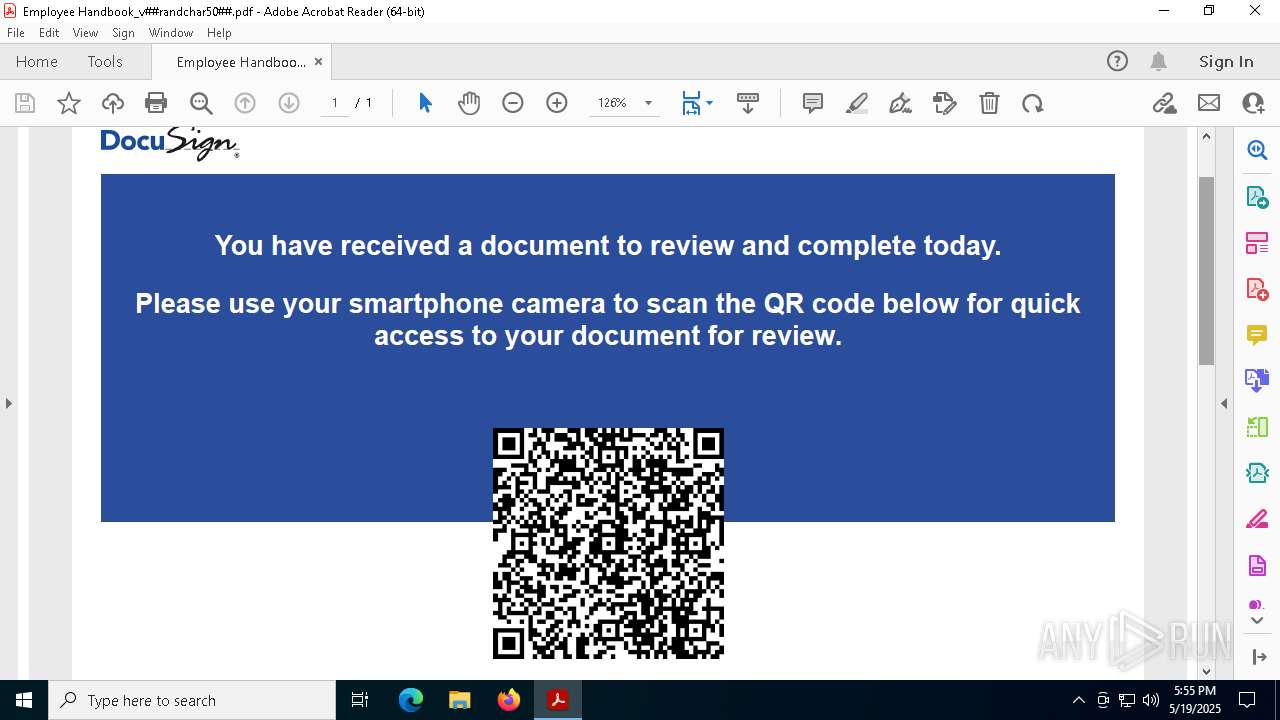The height and width of the screenshot is (720, 1280).
Task: Click the Save file icon
Action: click(x=25, y=103)
